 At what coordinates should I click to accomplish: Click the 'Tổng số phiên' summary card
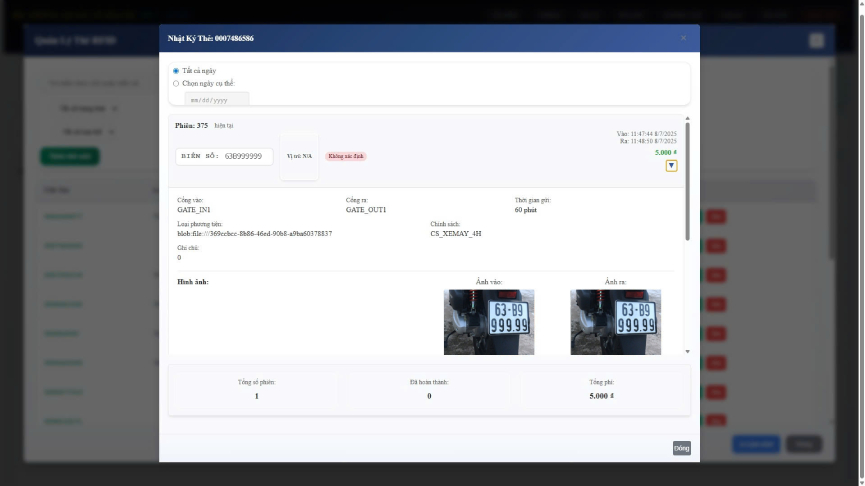tap(256, 389)
